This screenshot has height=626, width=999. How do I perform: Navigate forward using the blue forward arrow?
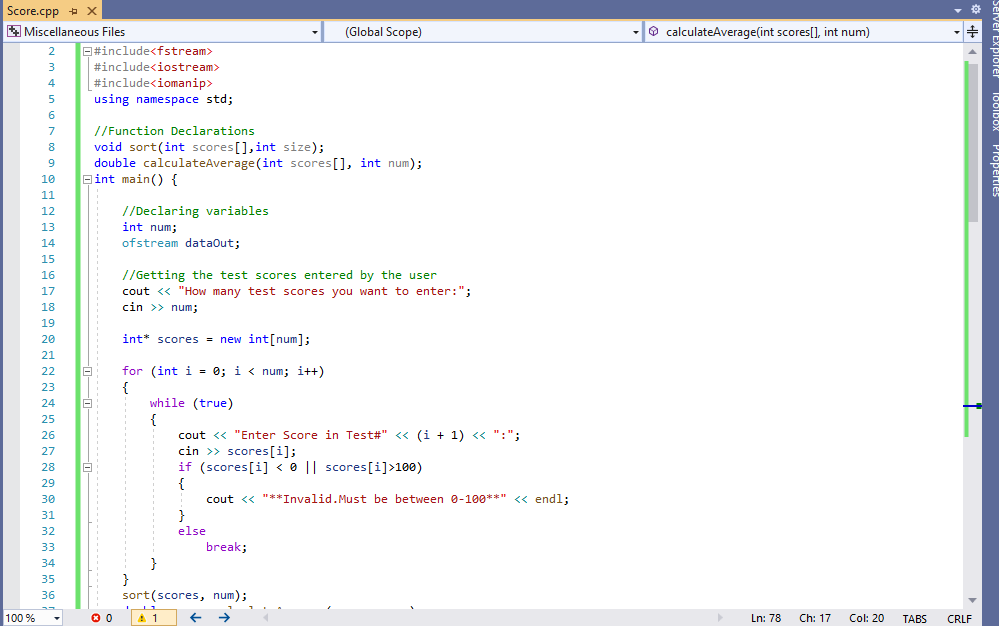(224, 618)
